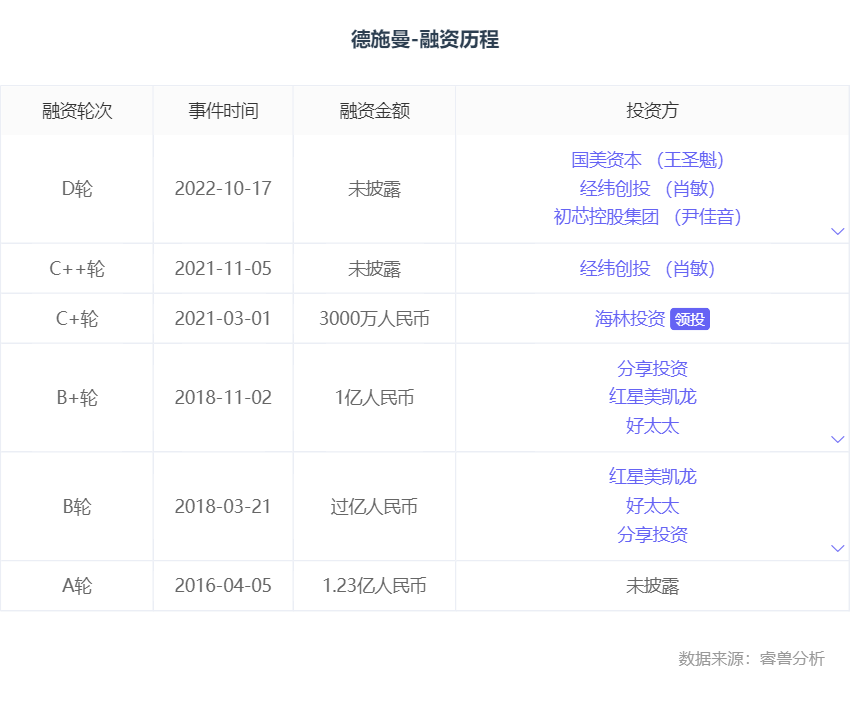Open 分享投资 link in B+轮 row
Image resolution: width=850 pixels, height=702 pixels.
coord(653,369)
